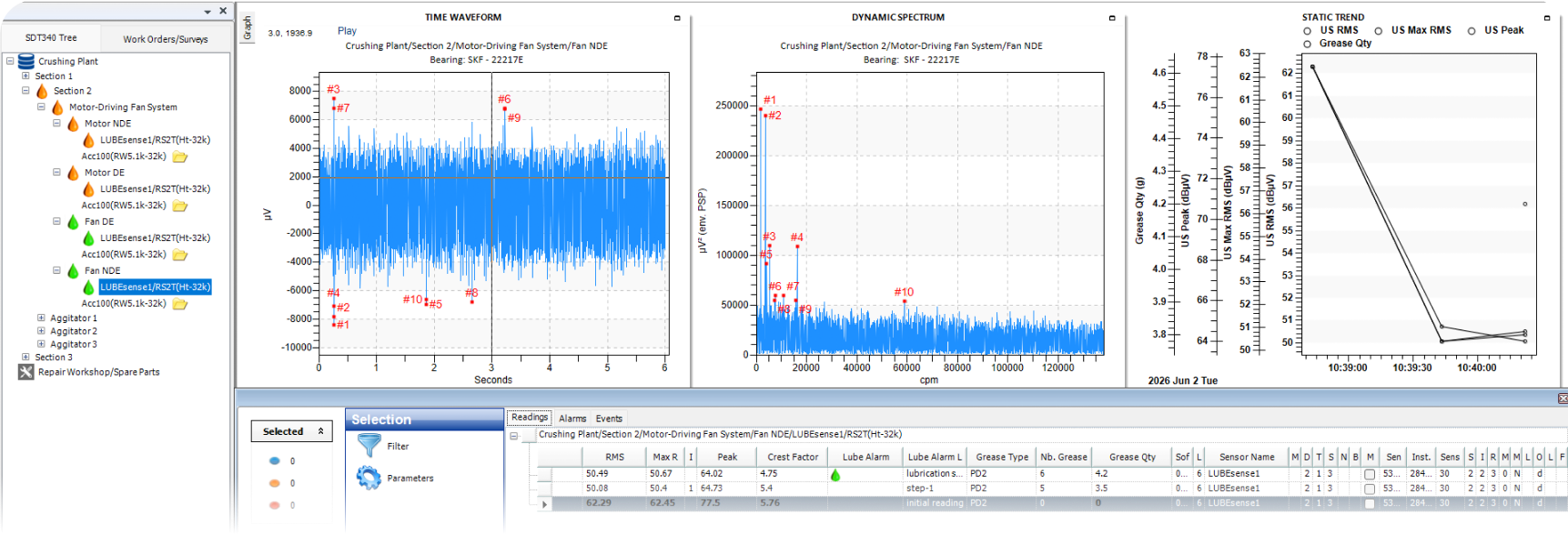Select the Readings tab

pos(530,418)
